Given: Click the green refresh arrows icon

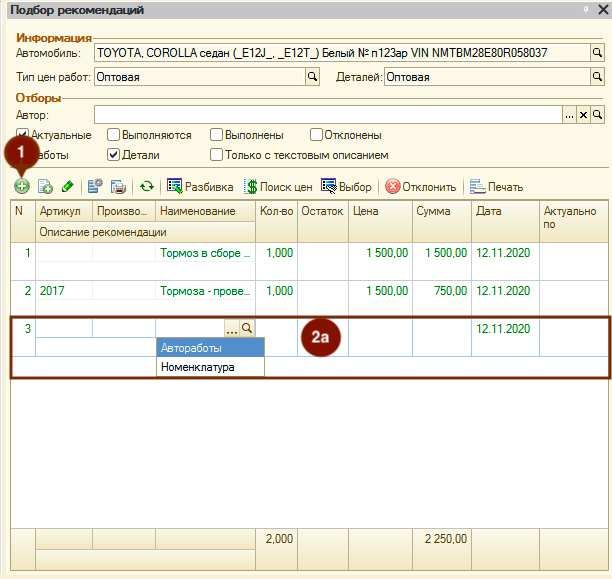Looking at the screenshot, I should click(x=147, y=187).
